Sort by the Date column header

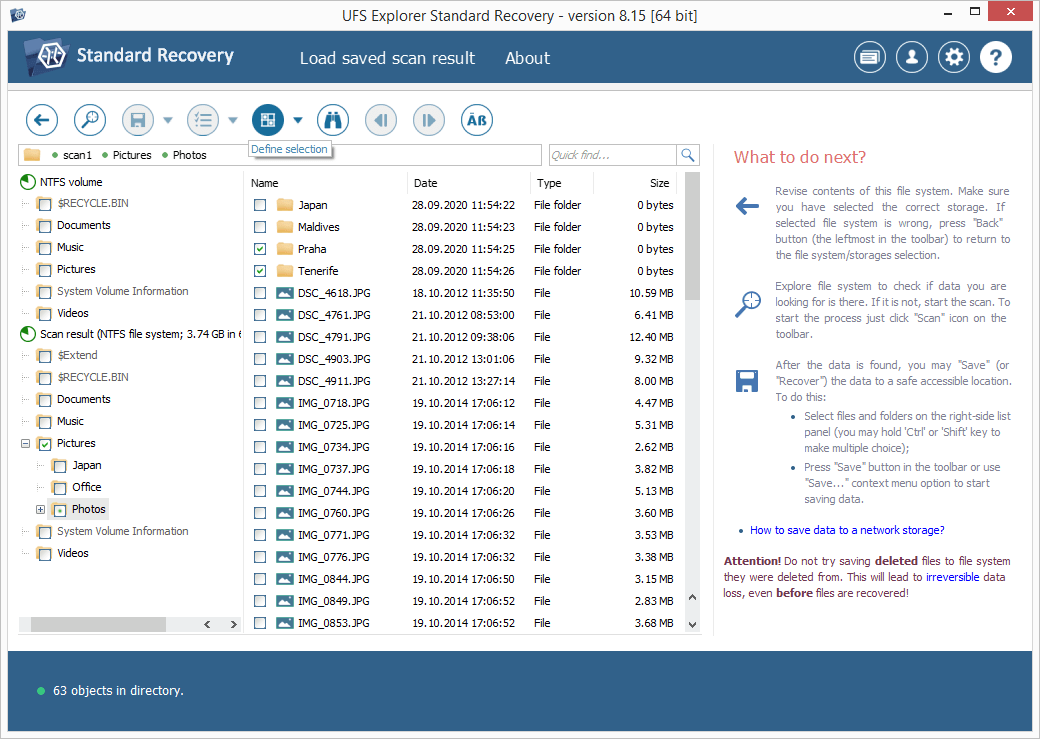coord(468,183)
